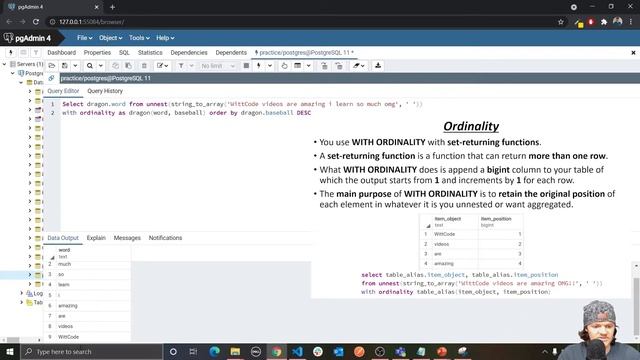Open the Find options dropdown arrow
640x360 pixels.
click(100, 66)
